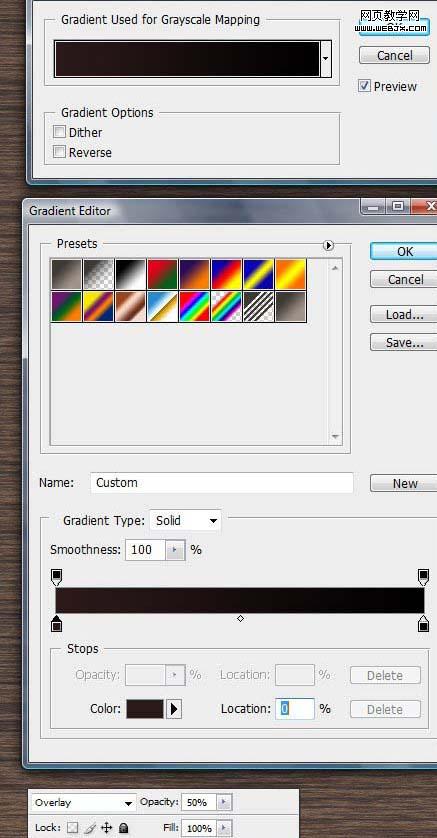Select the left opacity stop above gradient
Image resolution: width=437 pixels, height=838 pixels.
(57, 577)
